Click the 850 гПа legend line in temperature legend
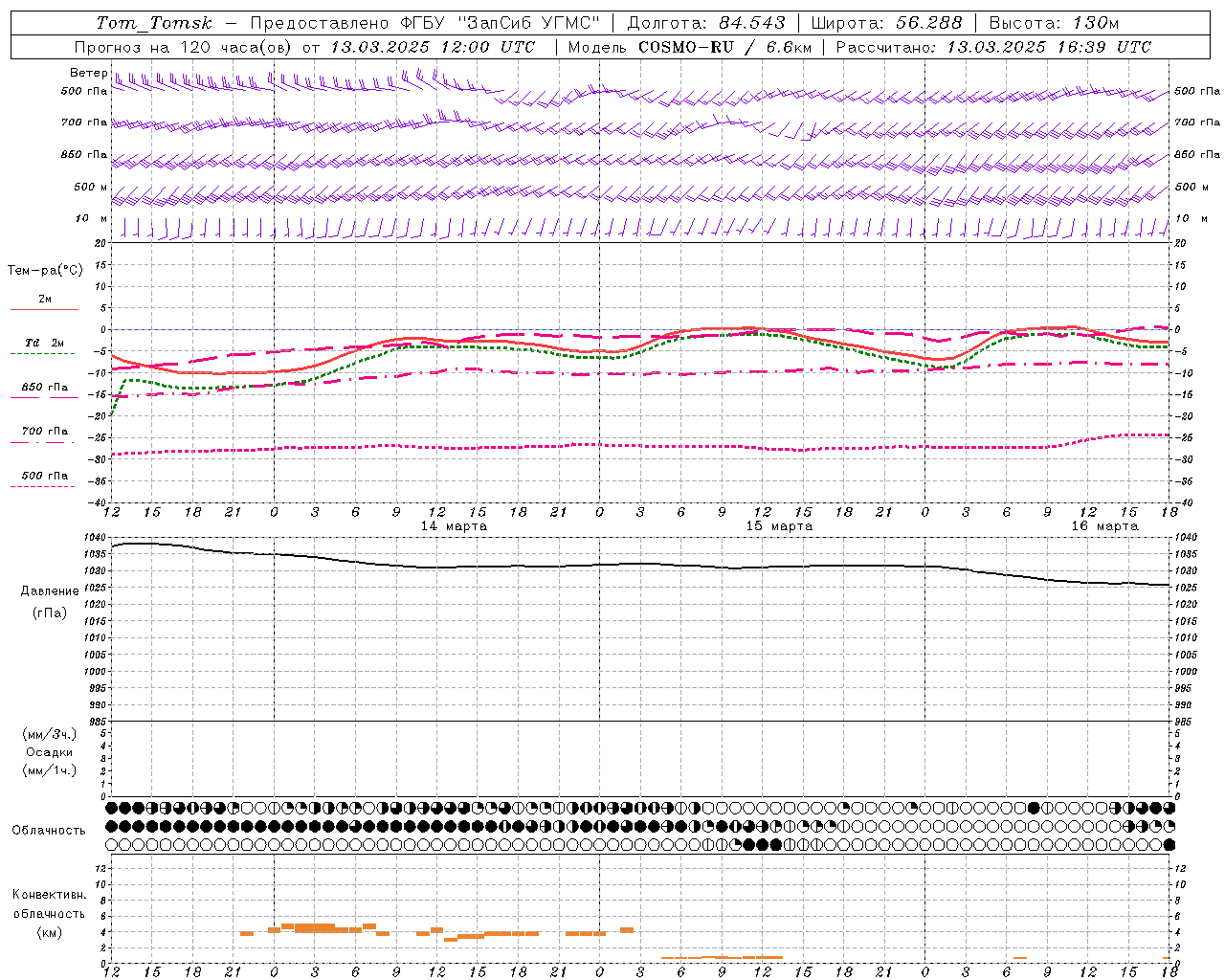The height and width of the screenshot is (980, 1225). click(44, 397)
